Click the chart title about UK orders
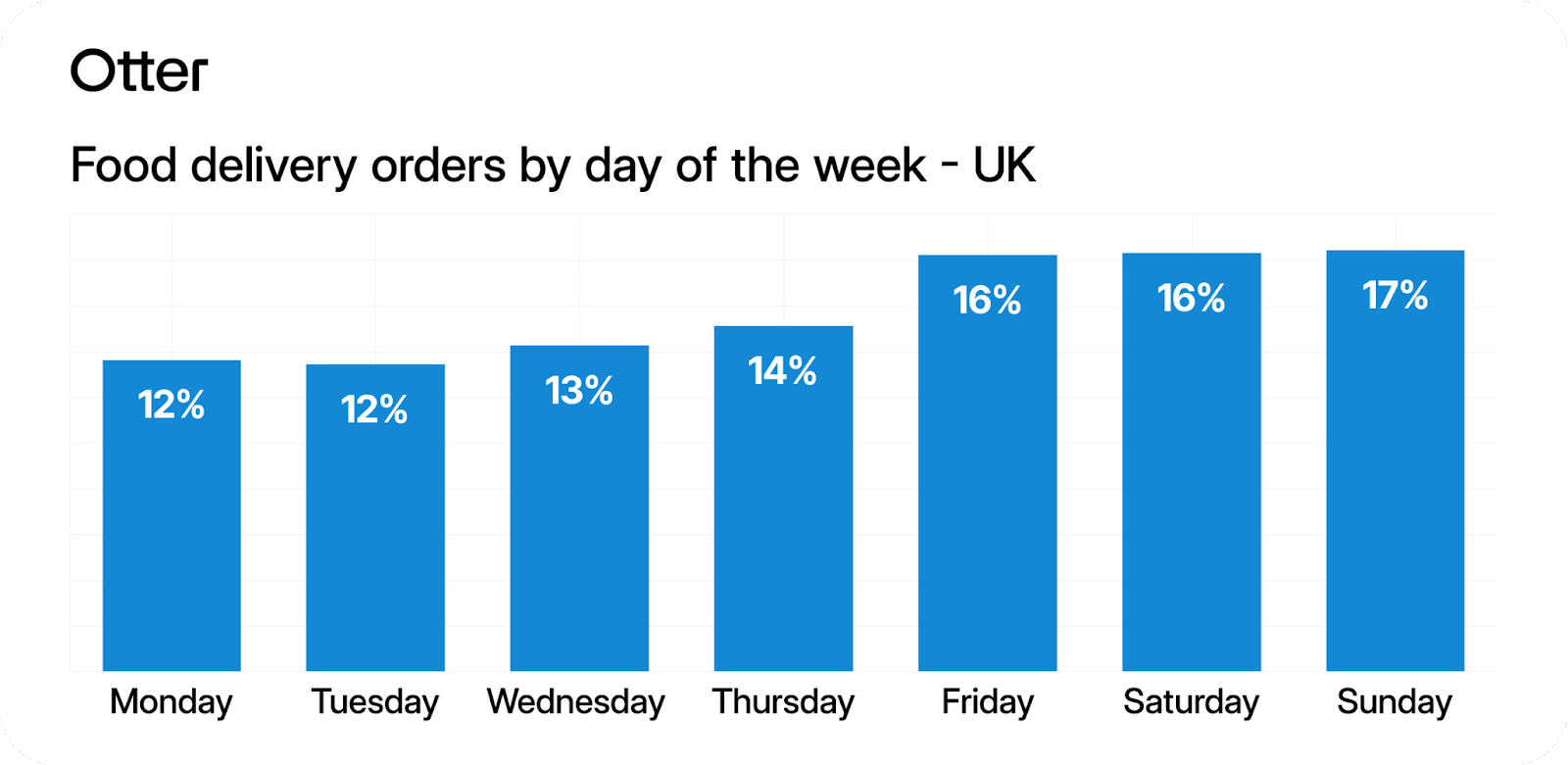The image size is (1568, 765). 553,166
